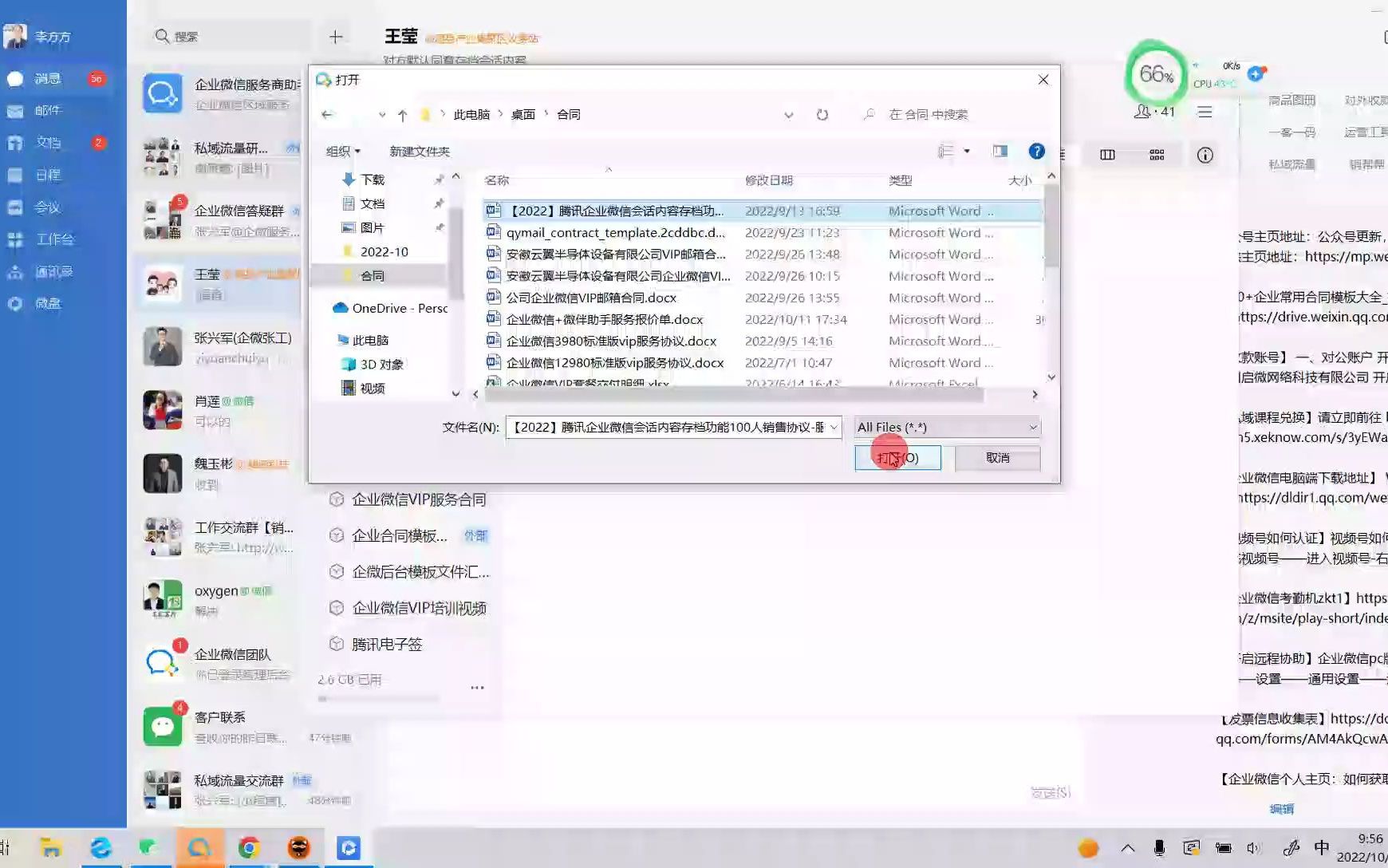This screenshot has width=1388, height=868.
Task: Click the 取消 cancel button
Action: 997,457
